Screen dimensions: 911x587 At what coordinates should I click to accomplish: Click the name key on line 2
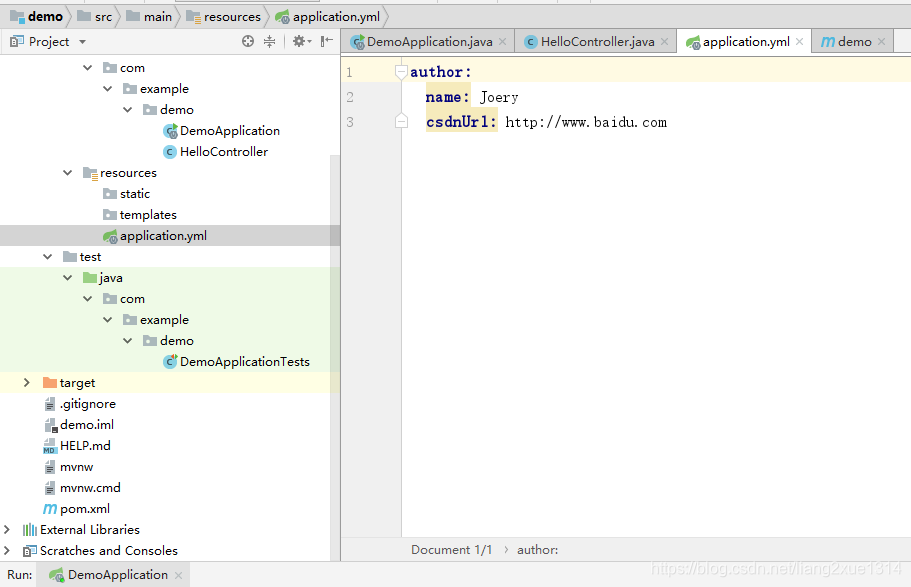tap(448, 97)
